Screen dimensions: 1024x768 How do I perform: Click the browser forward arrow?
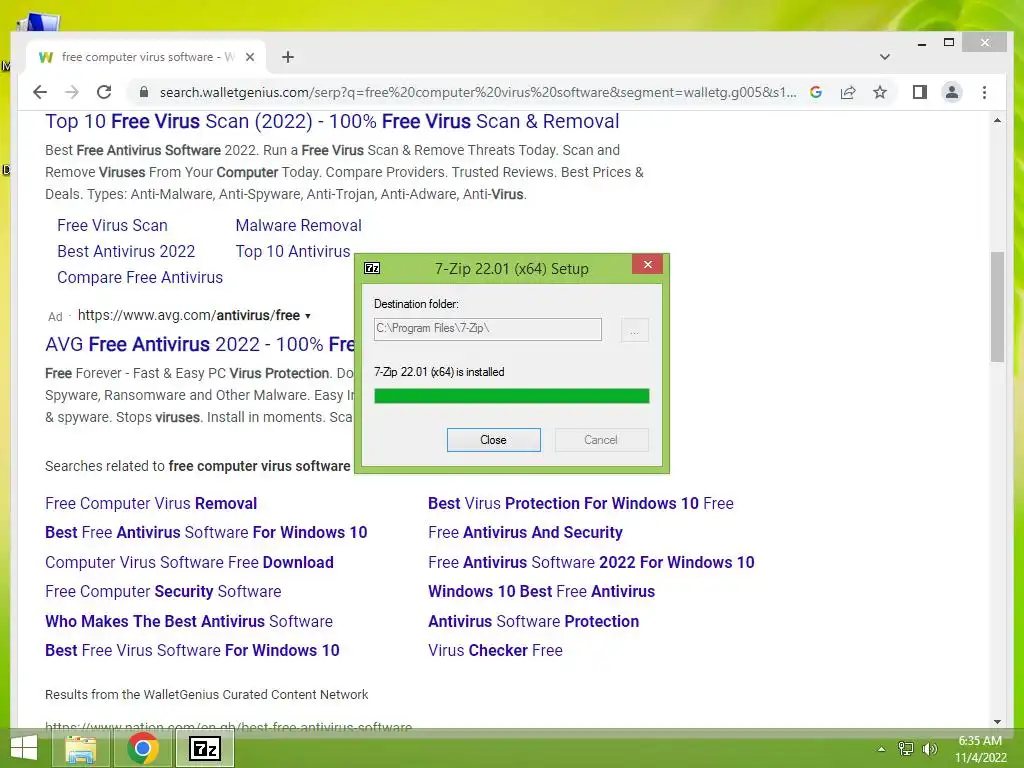[x=72, y=92]
